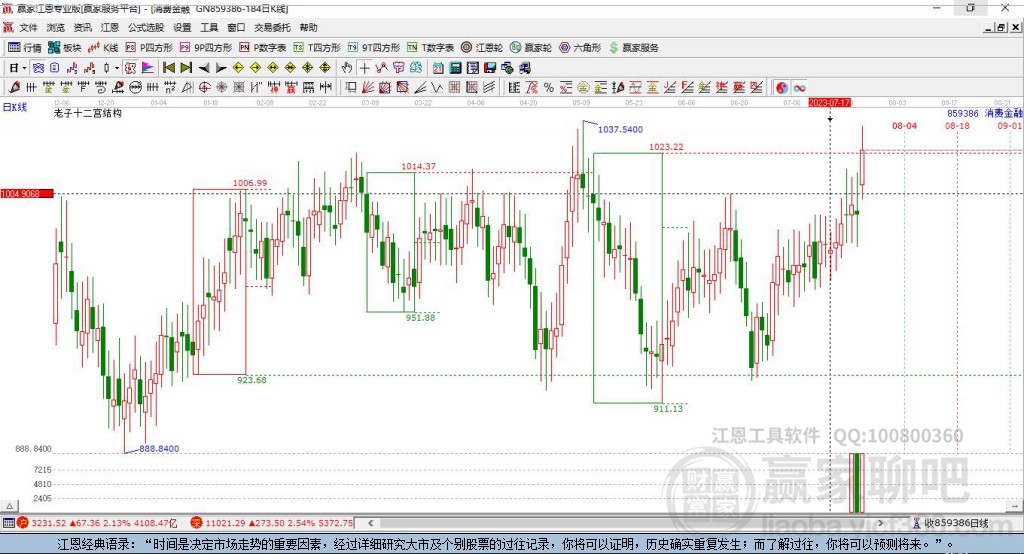Screen dimensions: 1024x554
Task: Click horizontal scrollbar left arrow
Action: tap(370, 523)
